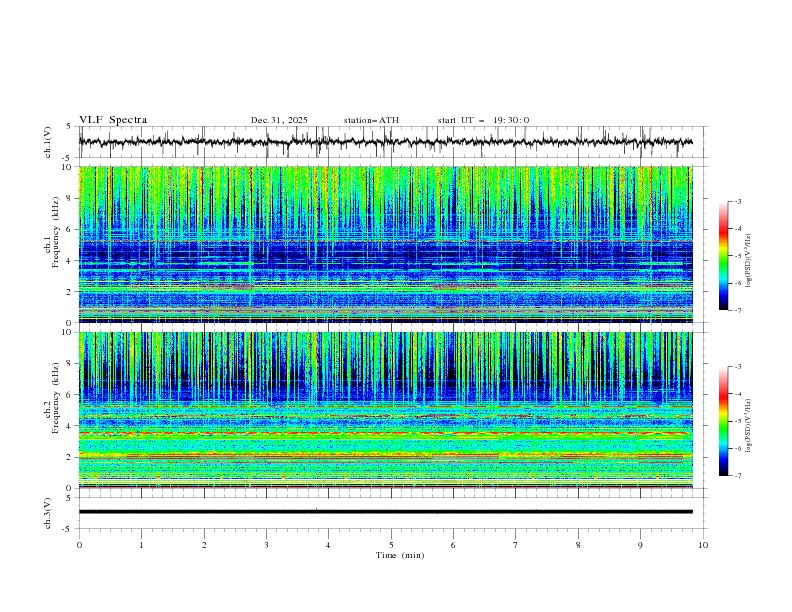Click the '0' tick on the time axis
This screenshot has height=612, width=792.
[x=79, y=545]
